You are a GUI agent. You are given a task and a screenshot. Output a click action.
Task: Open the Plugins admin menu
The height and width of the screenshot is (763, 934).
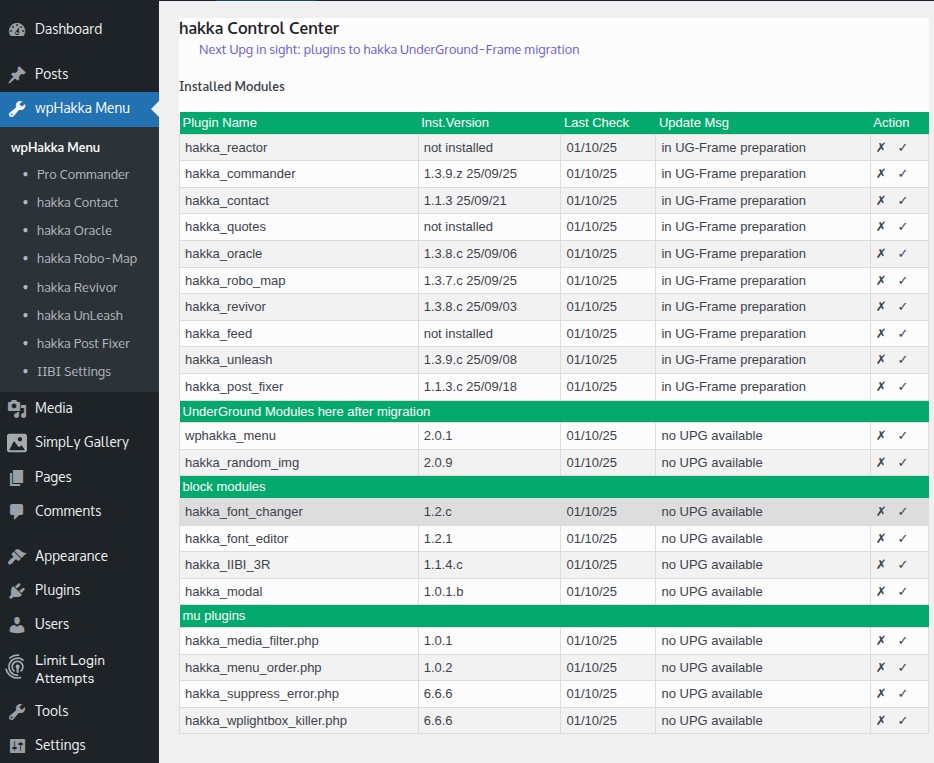coord(57,590)
